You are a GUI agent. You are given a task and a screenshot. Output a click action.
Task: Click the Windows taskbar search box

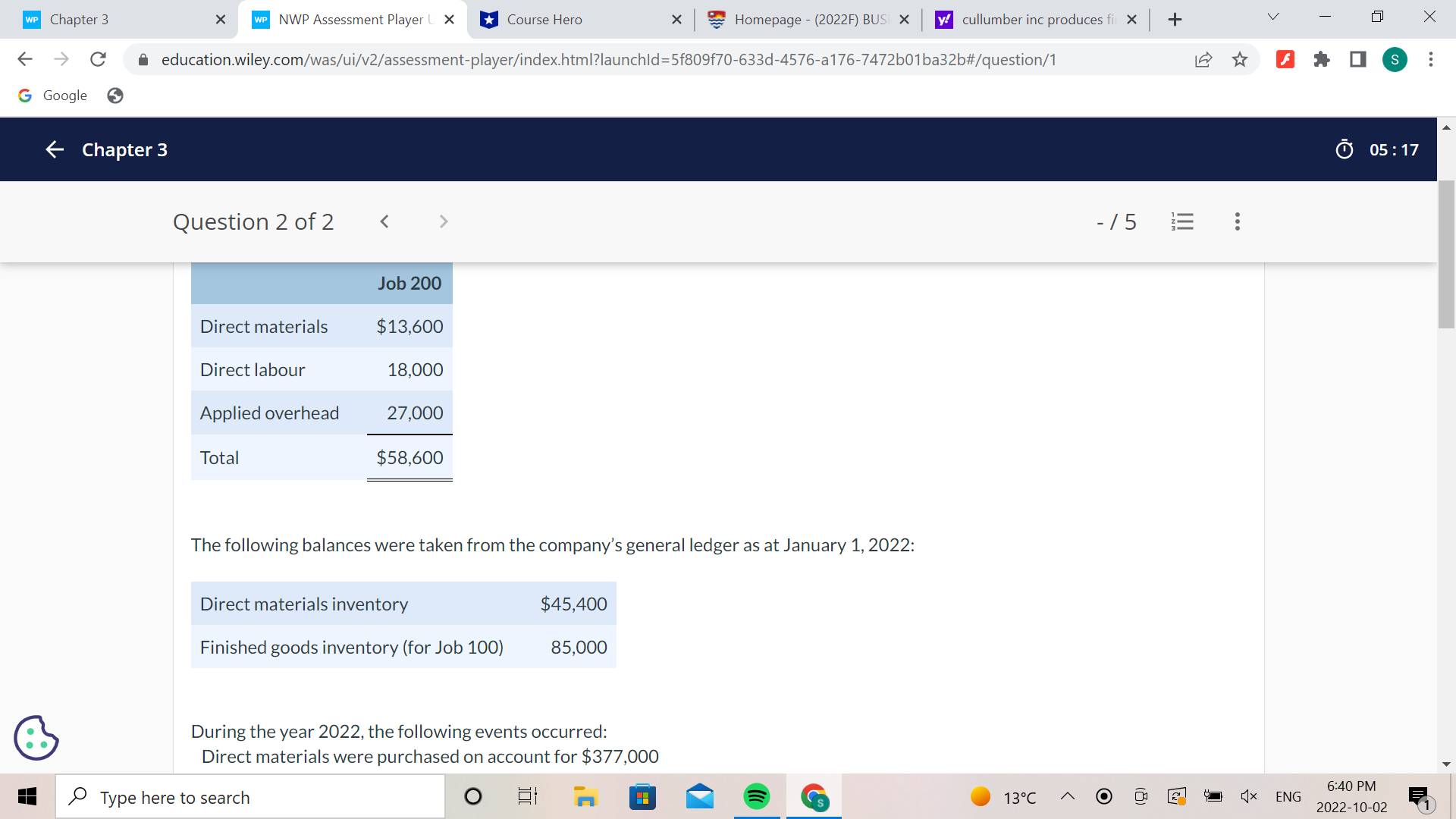pyautogui.click(x=250, y=797)
